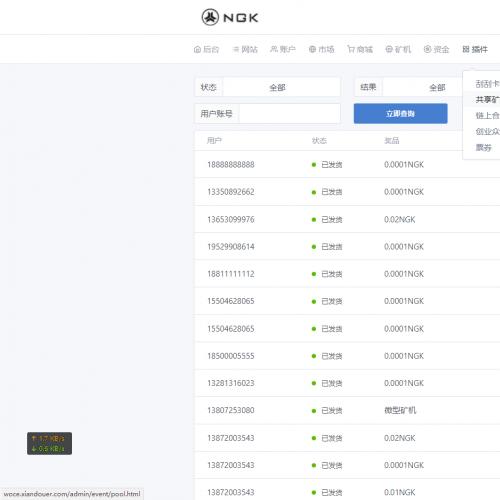Click 0.0001NGK prize for user 13281316023
This screenshot has width=500, height=500.
pos(404,383)
